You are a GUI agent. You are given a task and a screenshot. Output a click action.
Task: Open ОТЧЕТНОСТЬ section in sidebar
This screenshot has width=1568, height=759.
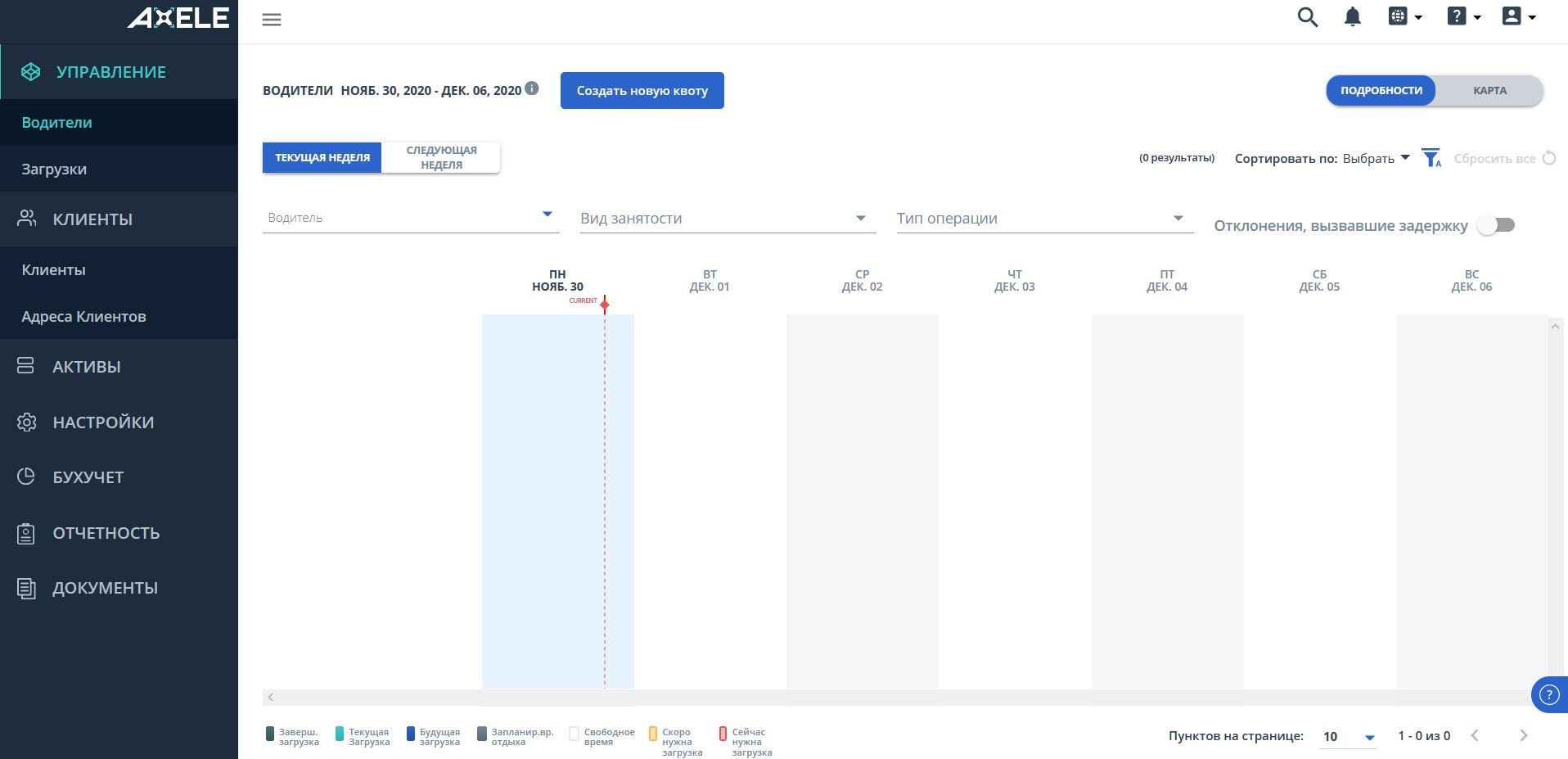[119, 533]
